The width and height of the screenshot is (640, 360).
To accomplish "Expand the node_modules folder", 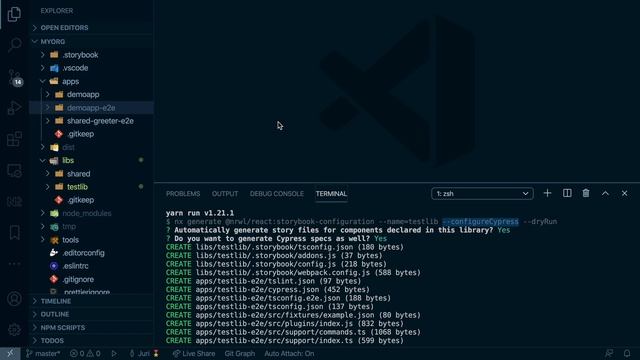I will (x=91, y=213).
